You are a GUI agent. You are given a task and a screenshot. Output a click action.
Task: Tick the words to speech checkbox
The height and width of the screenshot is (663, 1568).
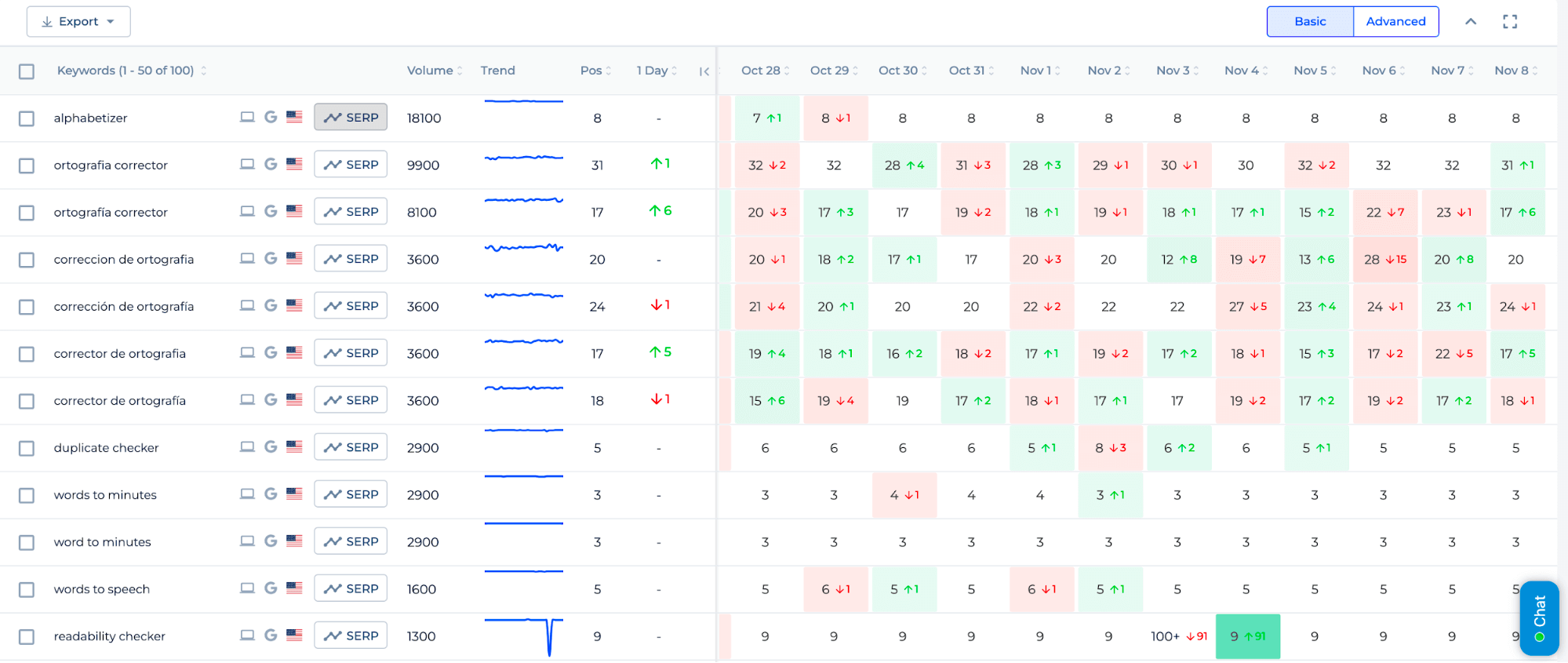pyautogui.click(x=27, y=589)
